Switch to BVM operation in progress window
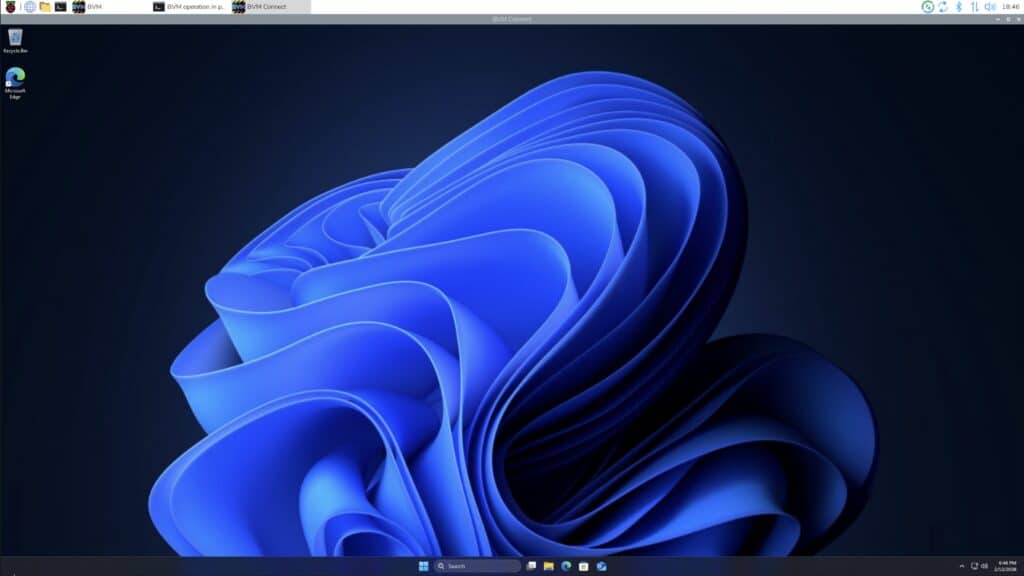Screen dimensions: 1024x576 pyautogui.click(x=189, y=7)
